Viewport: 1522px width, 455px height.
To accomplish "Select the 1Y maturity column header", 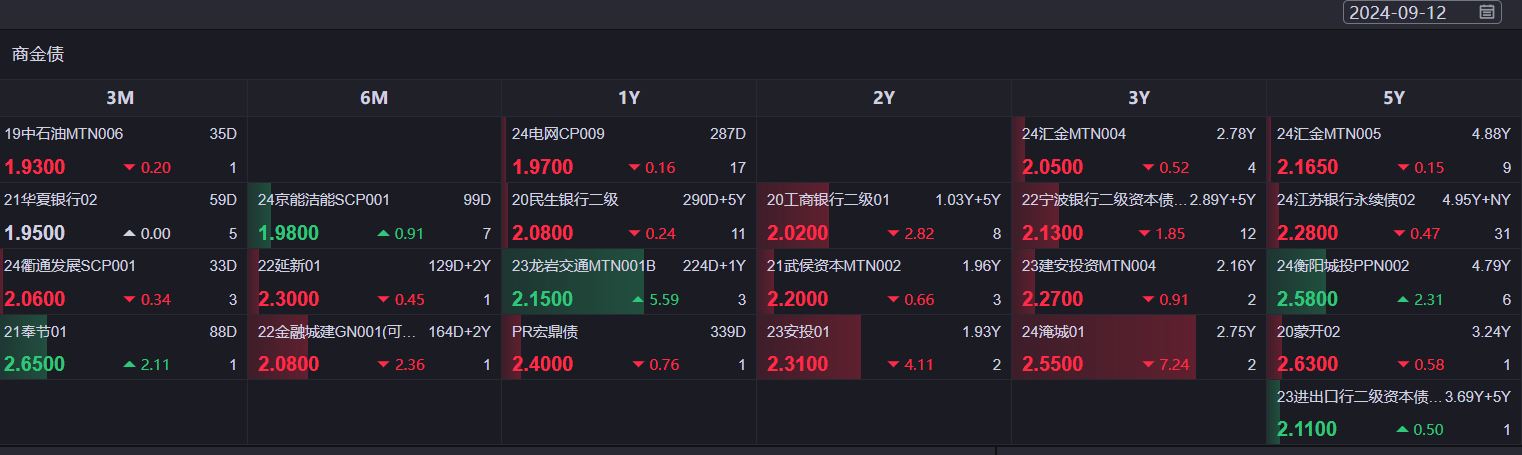I will (x=629, y=98).
